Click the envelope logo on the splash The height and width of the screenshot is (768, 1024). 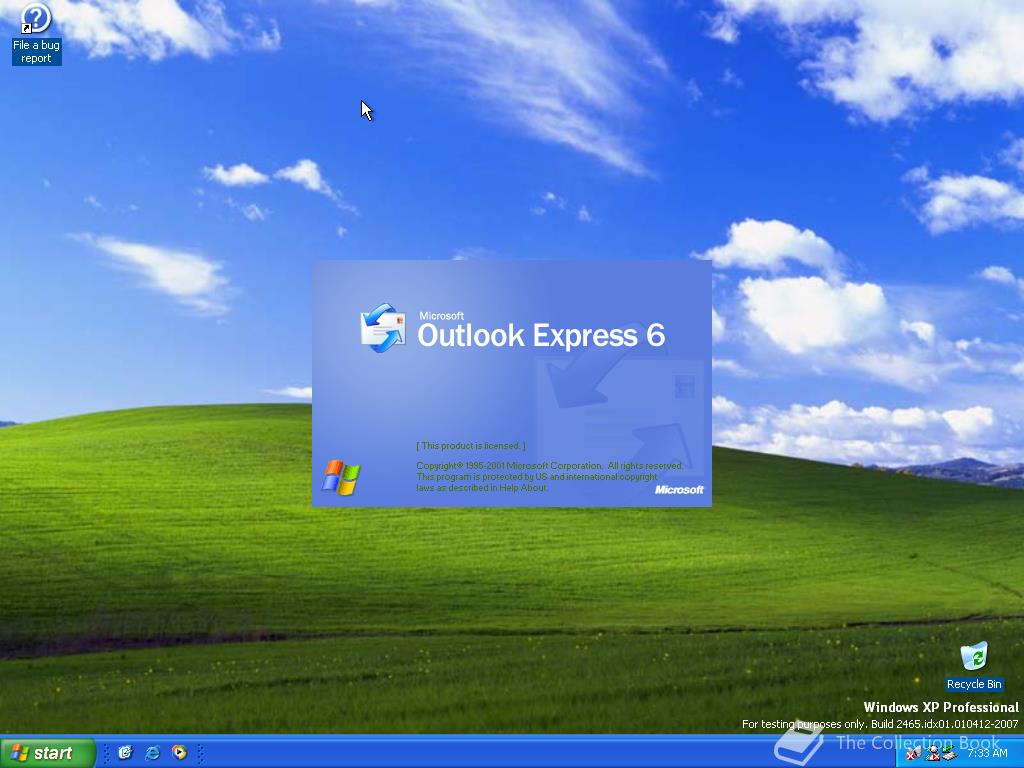(383, 328)
